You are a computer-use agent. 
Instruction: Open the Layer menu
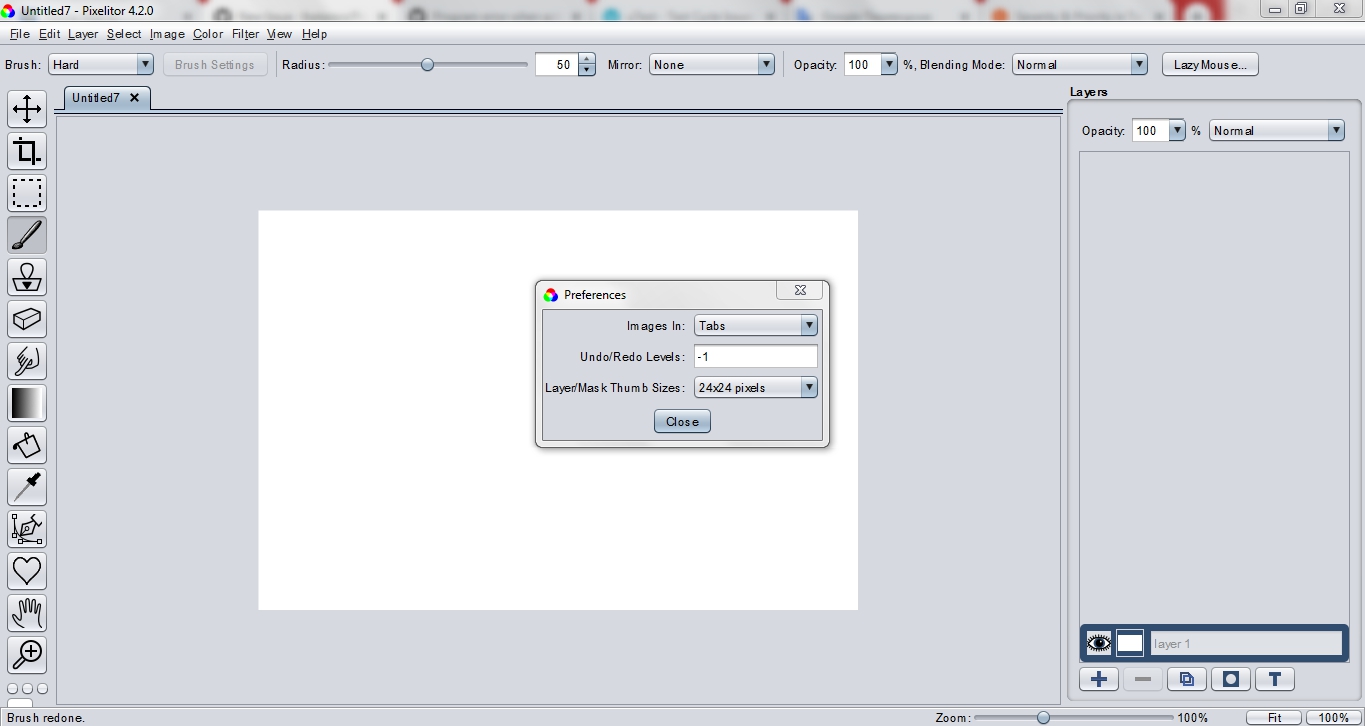[83, 34]
